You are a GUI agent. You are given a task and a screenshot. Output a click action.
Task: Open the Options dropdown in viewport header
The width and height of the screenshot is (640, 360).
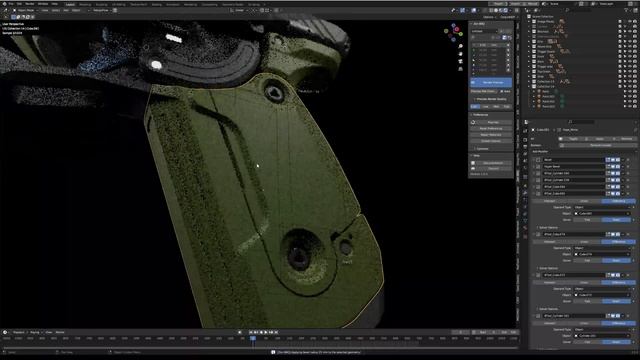pyautogui.click(x=489, y=17)
